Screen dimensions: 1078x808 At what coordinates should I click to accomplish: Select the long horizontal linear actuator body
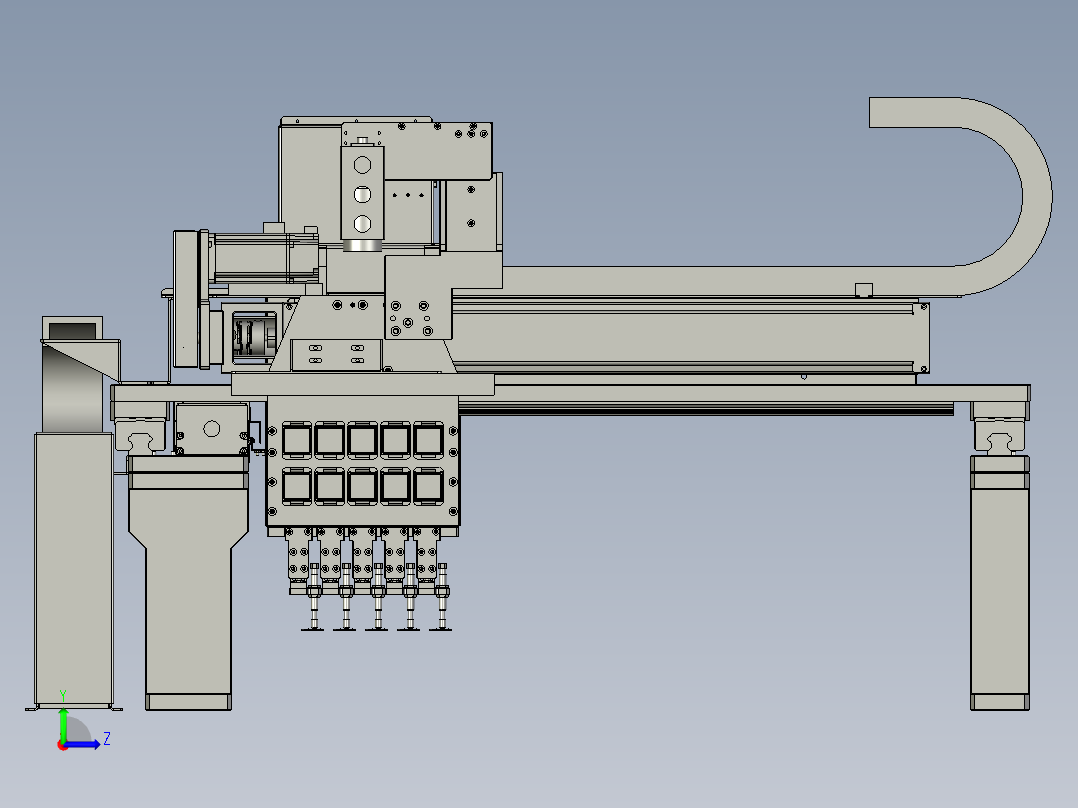(x=688, y=338)
